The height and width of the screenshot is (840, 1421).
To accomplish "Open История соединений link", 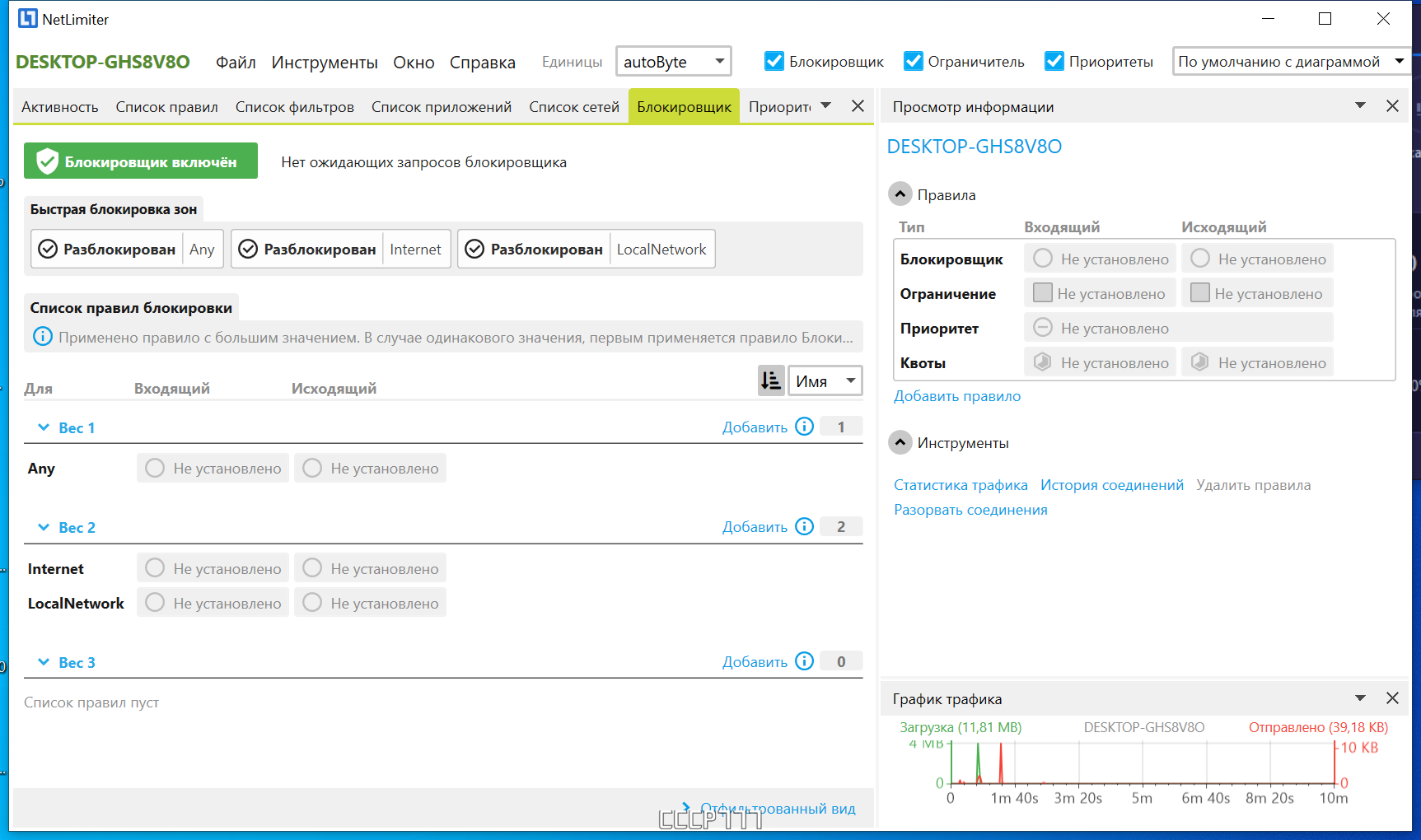I will (1112, 484).
